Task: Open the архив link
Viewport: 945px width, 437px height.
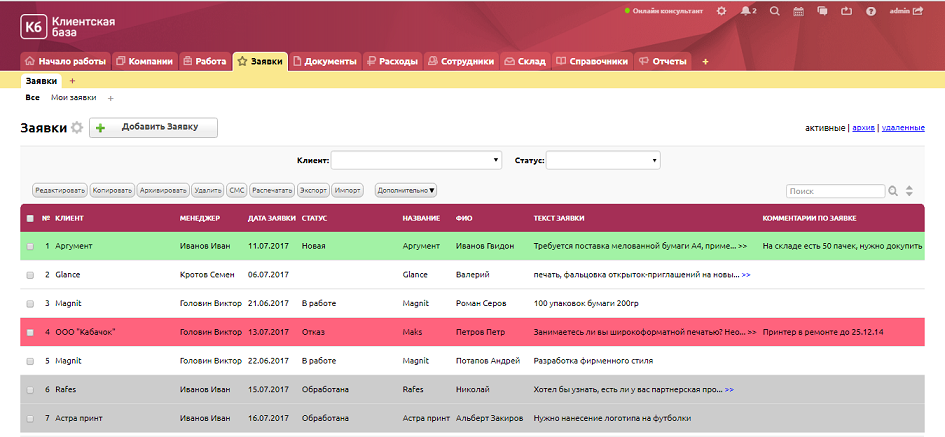Action: [863, 128]
